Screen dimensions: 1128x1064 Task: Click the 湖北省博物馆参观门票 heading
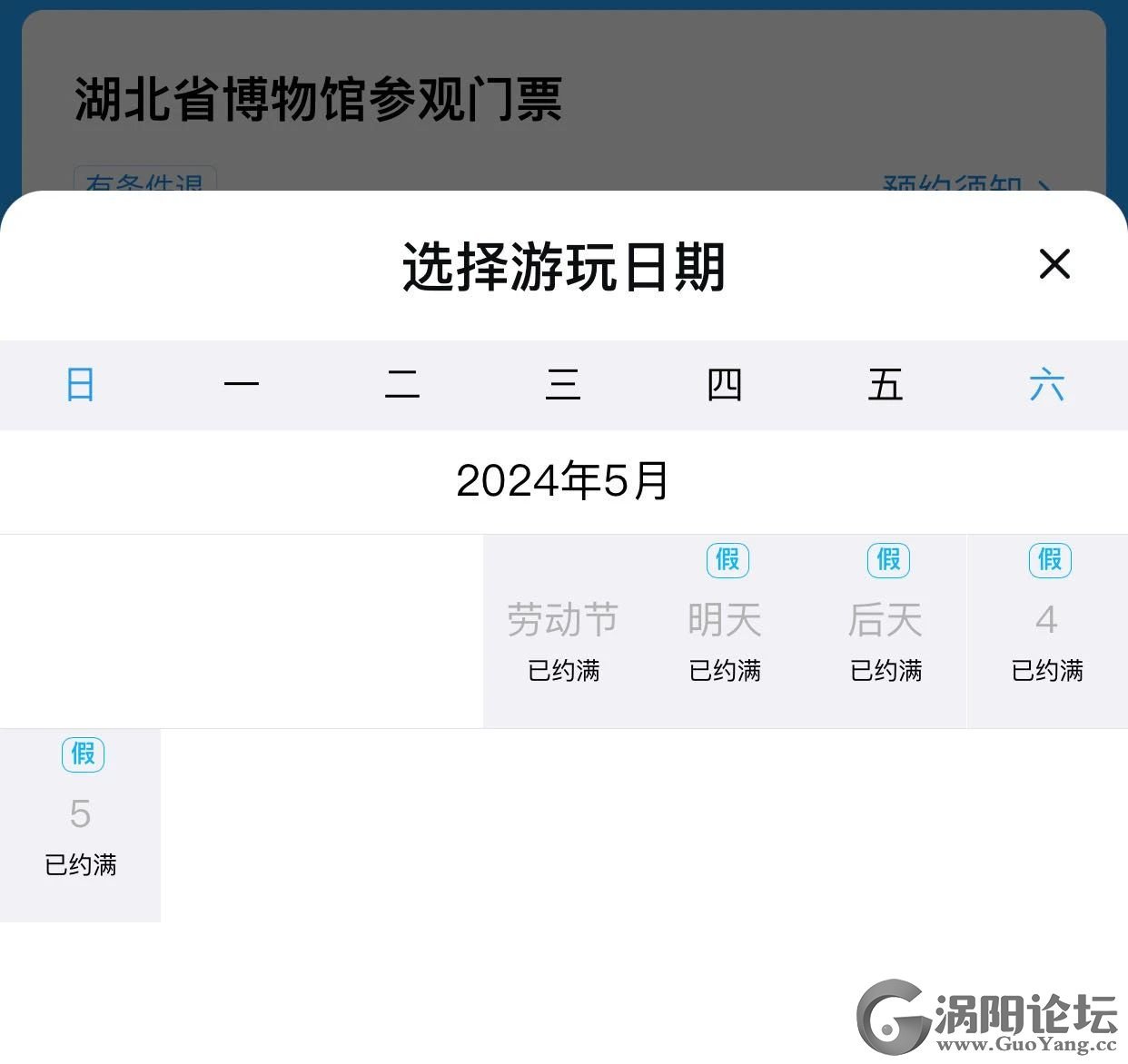pos(318,99)
